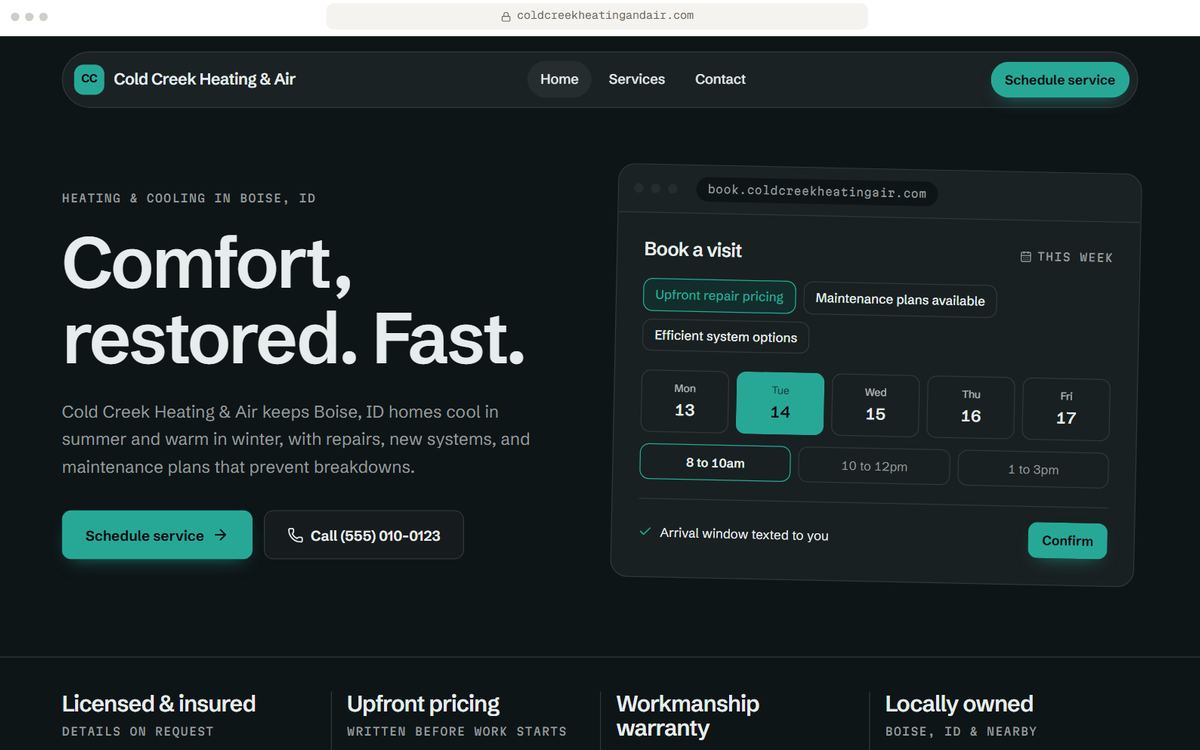Click the "HEATING & COOLING IN BOISE, ID" eyebrow
1200x750 pixels.
click(x=189, y=198)
